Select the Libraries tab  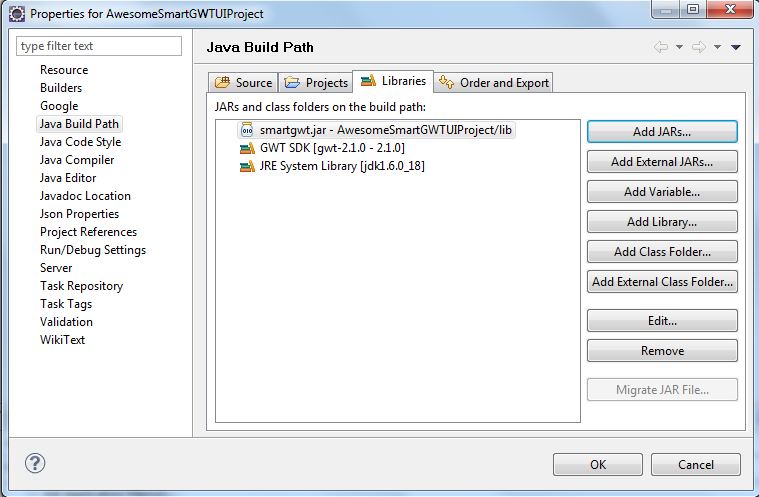393,81
